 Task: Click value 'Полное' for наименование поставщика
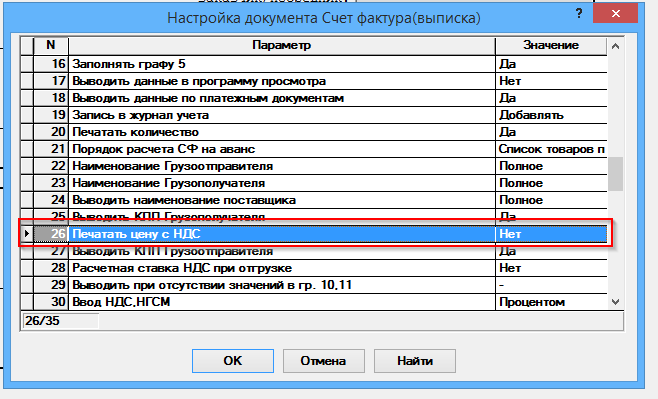551,200
